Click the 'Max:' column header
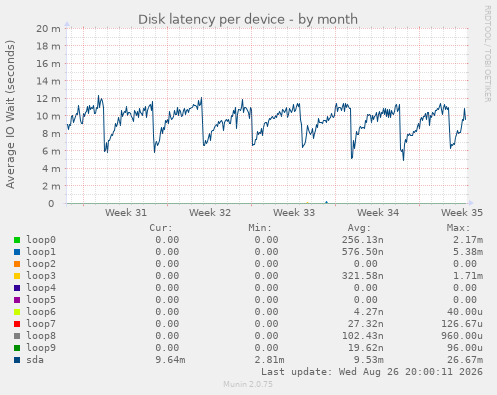The image size is (497, 395). (459, 228)
